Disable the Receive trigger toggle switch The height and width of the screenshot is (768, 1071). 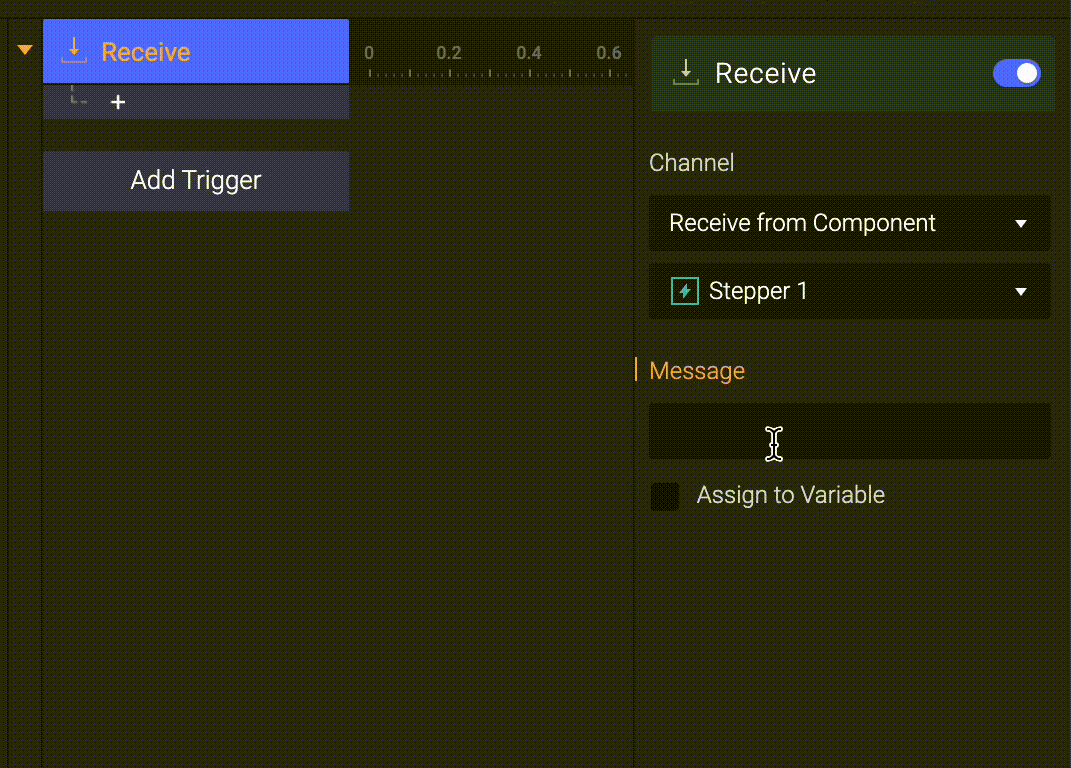pos(1016,73)
